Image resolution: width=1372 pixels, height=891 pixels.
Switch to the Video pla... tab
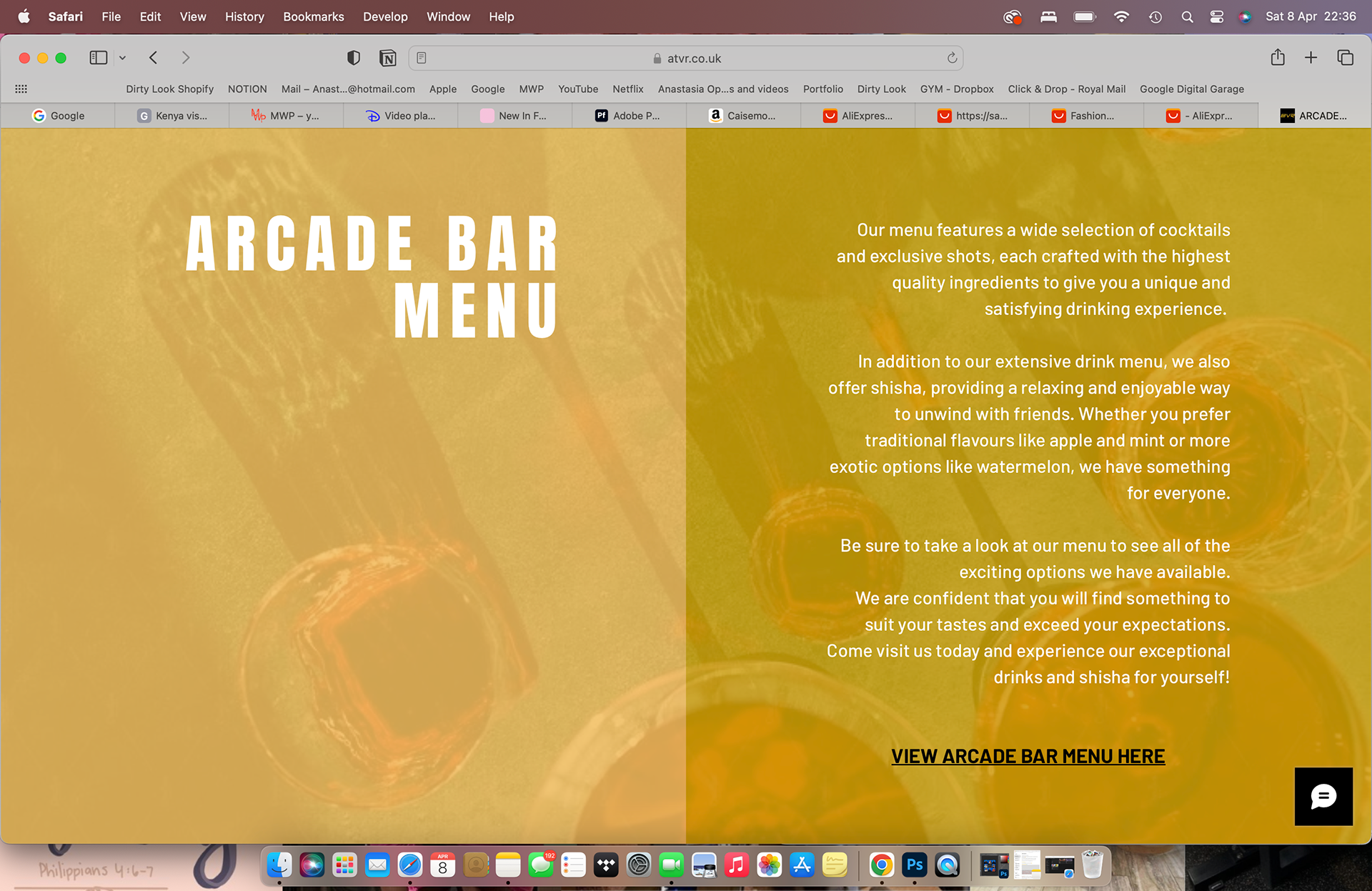(401, 116)
